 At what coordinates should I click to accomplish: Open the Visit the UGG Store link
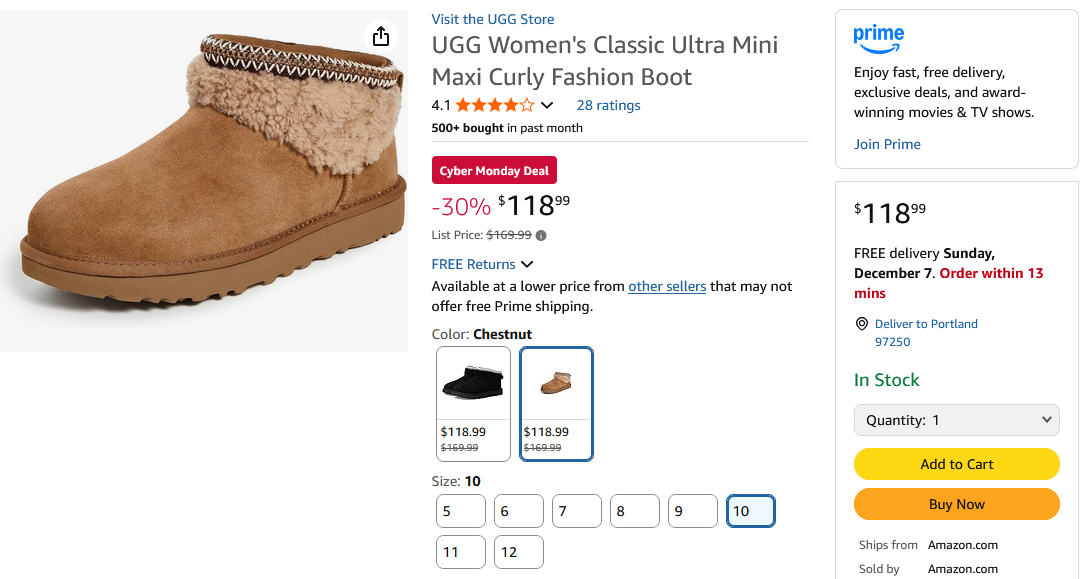492,19
